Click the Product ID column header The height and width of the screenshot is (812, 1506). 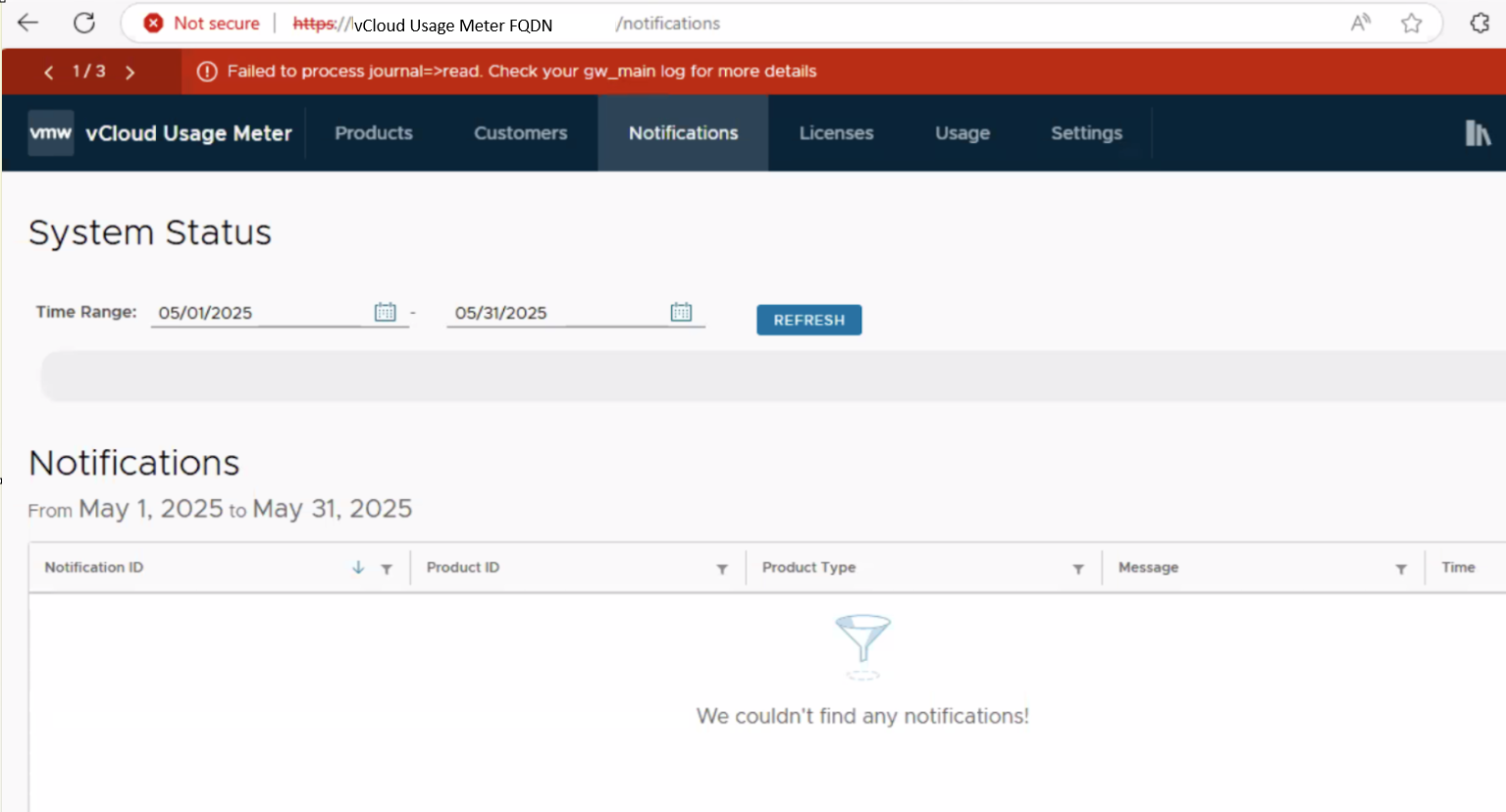tap(463, 567)
